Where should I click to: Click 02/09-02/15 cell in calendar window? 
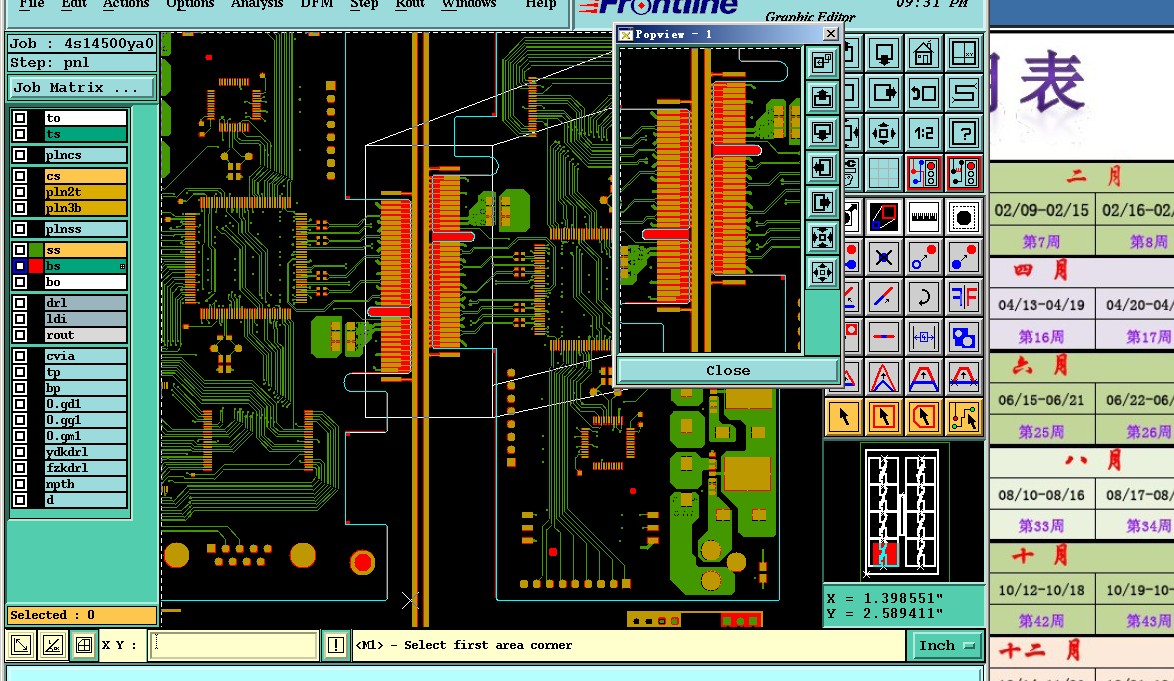[1041, 210]
